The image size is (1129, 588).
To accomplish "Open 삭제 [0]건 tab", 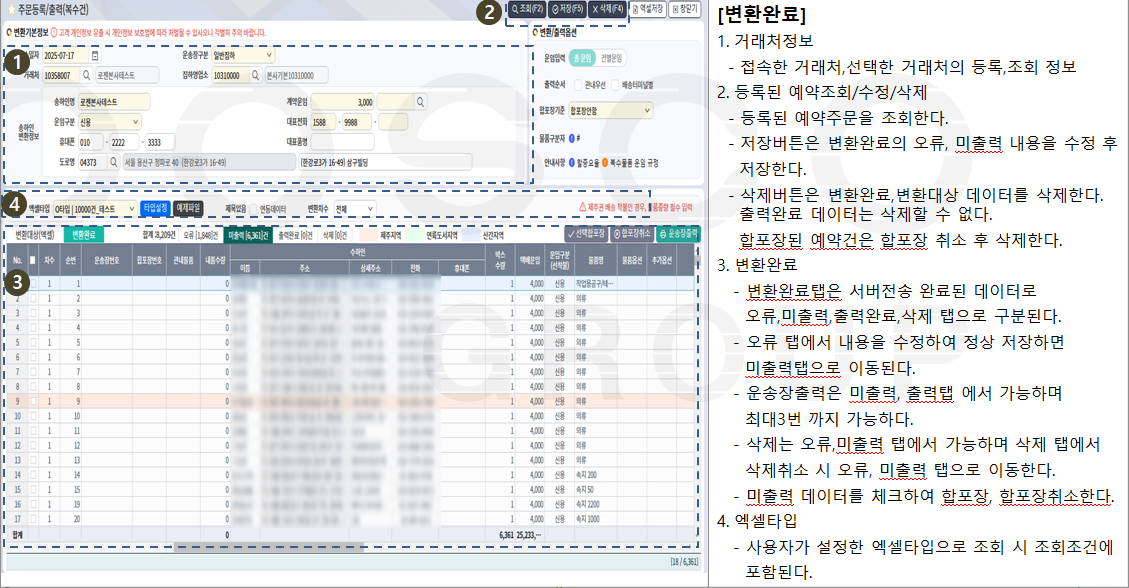I will (x=335, y=235).
